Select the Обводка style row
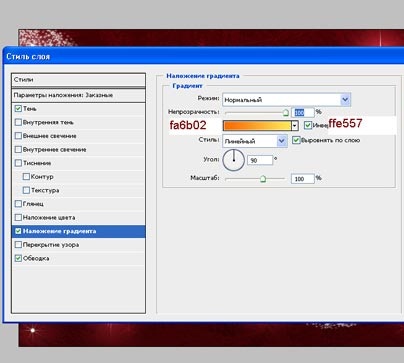 (x=79, y=258)
